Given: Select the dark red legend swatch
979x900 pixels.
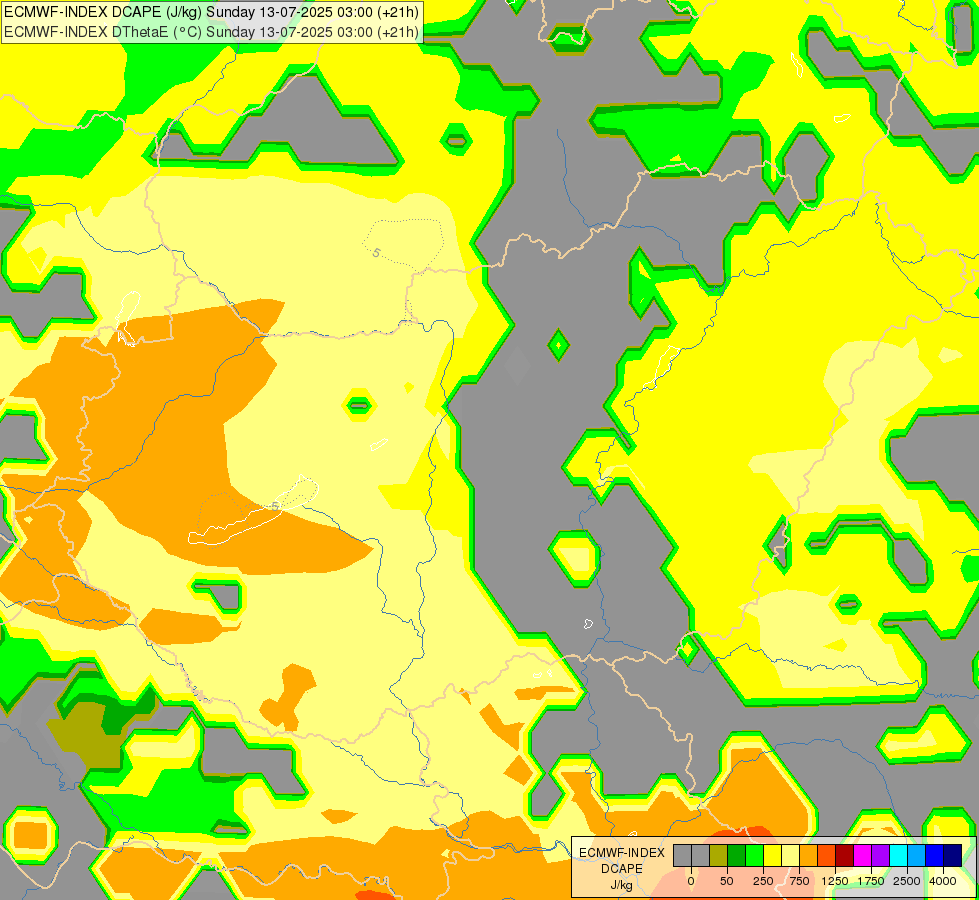Looking at the screenshot, I should pos(845,855).
